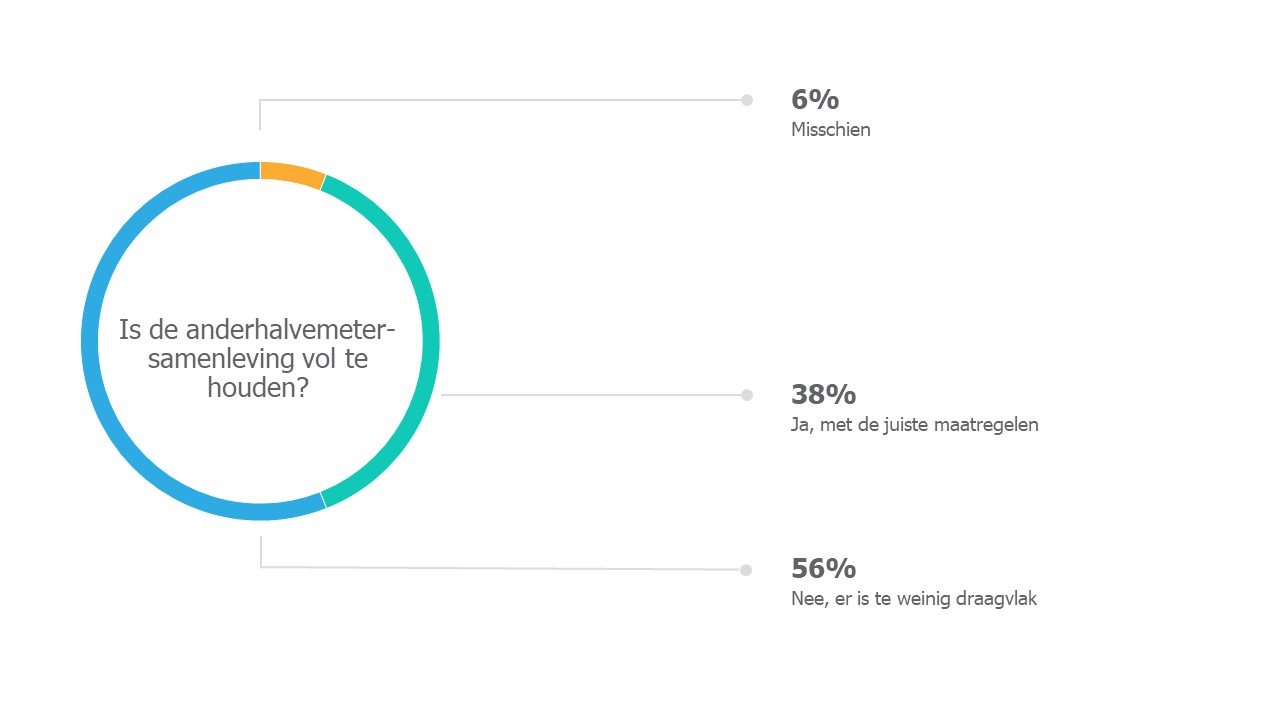Click the 56% percentage label
1280x720 pixels.
click(823, 569)
